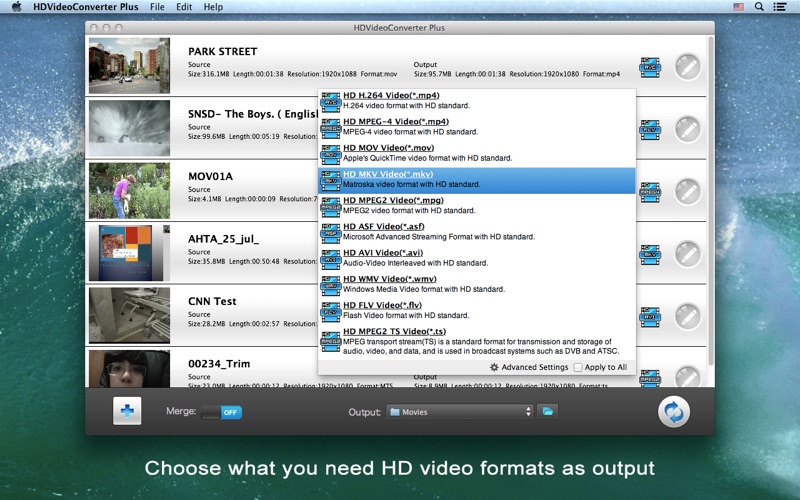Open format icon on CNN Test row
The image size is (800, 500).
pos(650,317)
